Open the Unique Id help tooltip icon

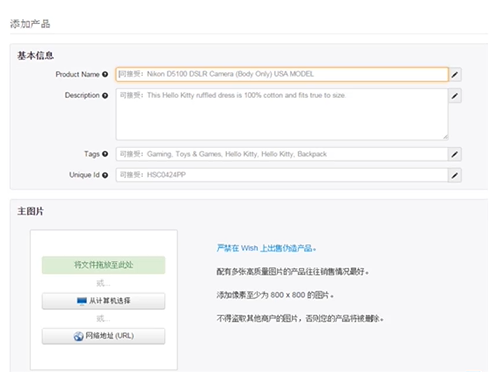point(105,175)
